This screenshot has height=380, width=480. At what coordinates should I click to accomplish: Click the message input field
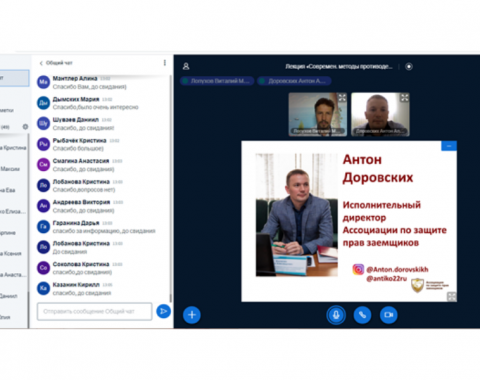point(95,311)
